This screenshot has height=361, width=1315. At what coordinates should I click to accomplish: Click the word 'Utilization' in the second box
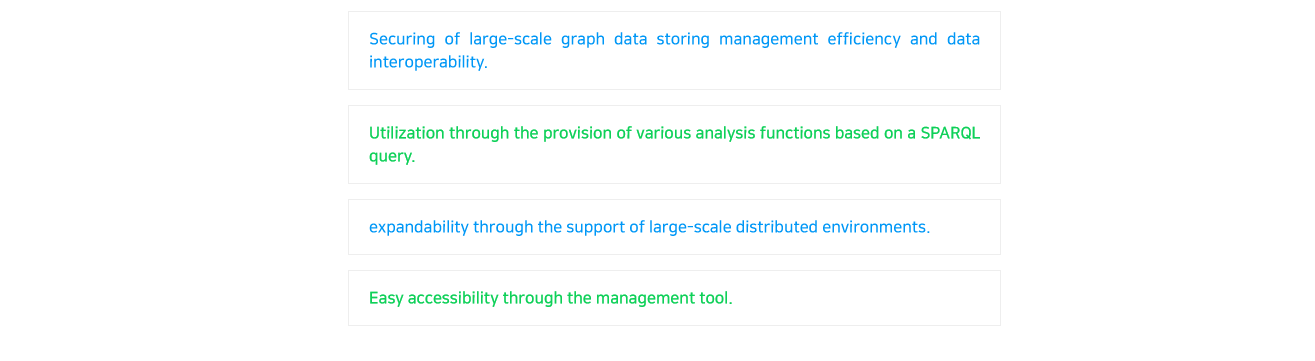407,133
